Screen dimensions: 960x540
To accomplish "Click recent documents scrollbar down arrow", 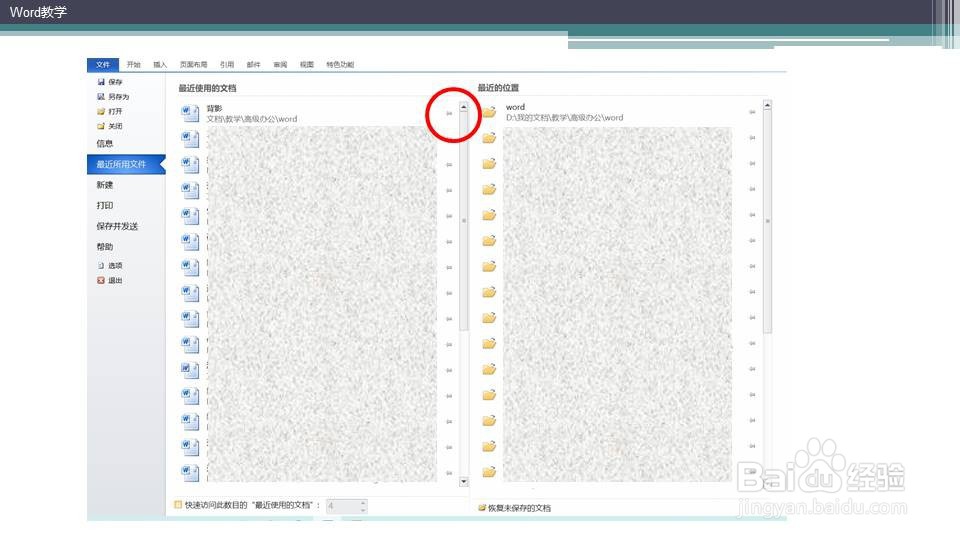I will point(463,482).
